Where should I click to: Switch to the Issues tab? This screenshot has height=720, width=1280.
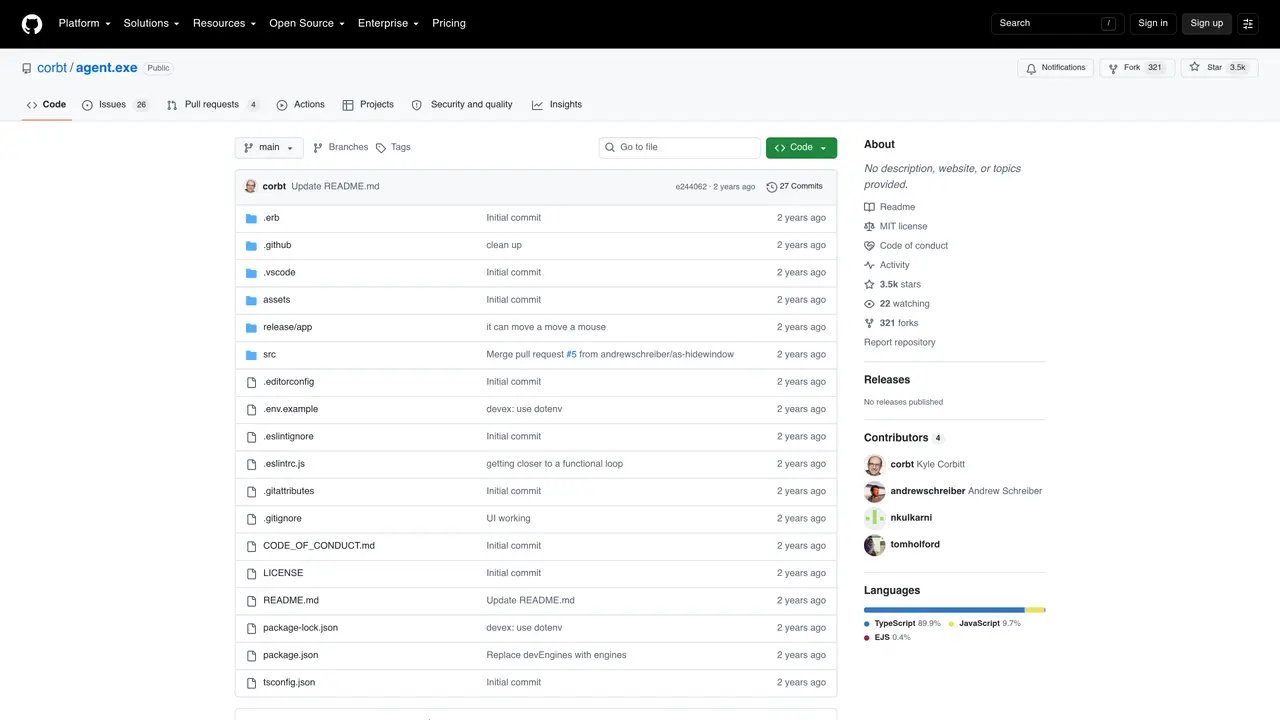tap(115, 105)
